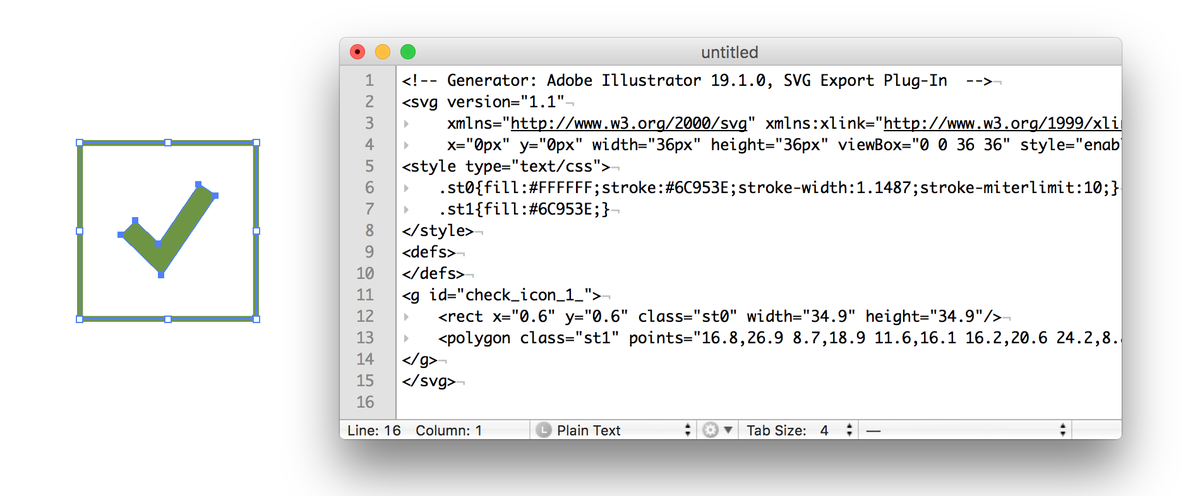Click the Generator: Adobe Illustrator comment line

699,81
